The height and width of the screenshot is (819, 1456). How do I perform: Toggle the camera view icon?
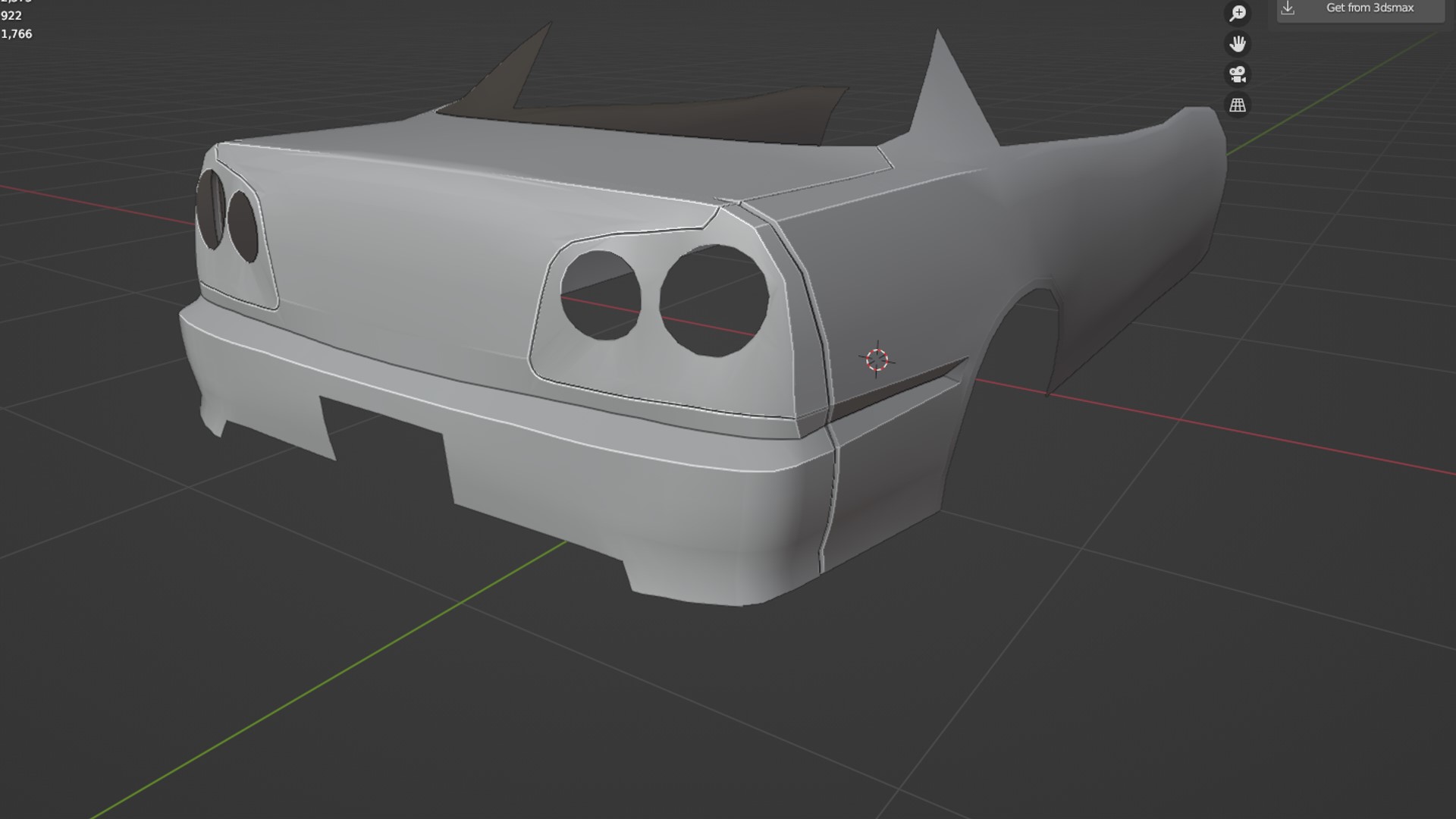1238,74
